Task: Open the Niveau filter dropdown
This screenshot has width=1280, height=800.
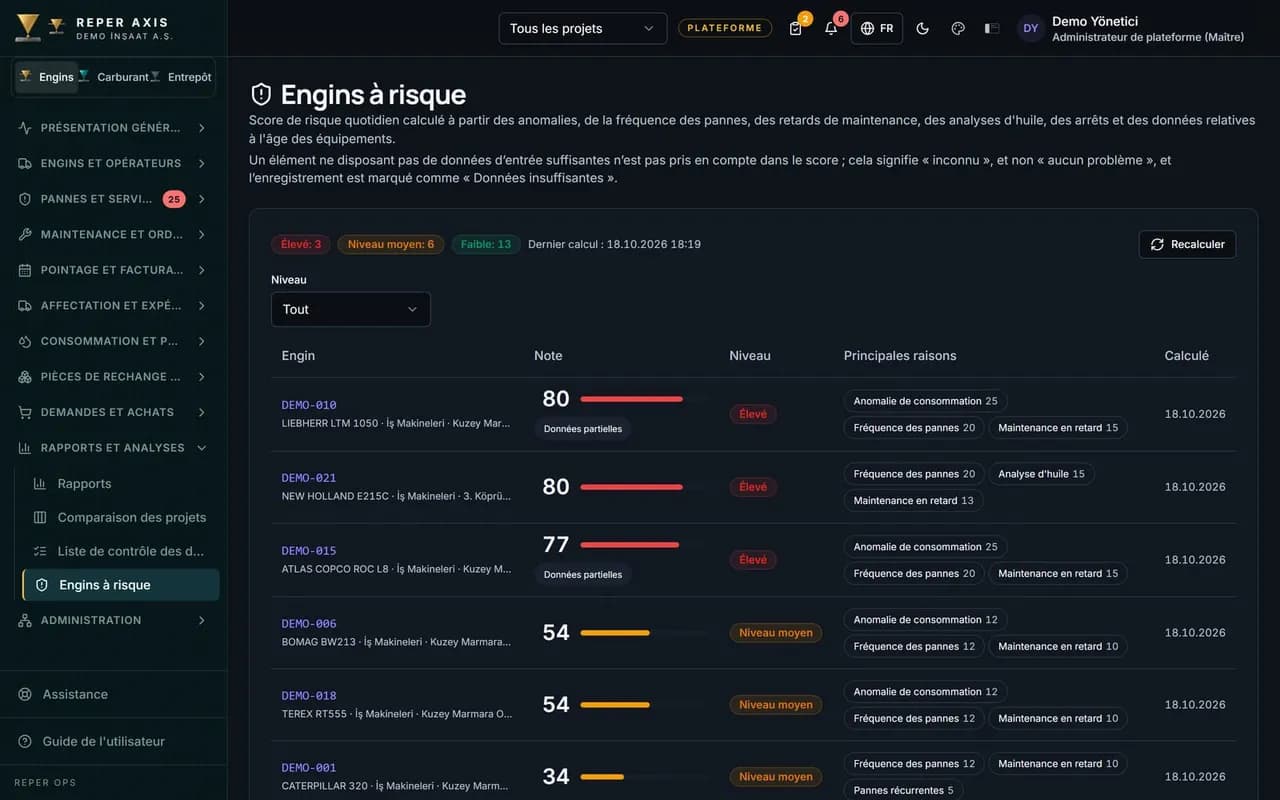Action: (351, 309)
